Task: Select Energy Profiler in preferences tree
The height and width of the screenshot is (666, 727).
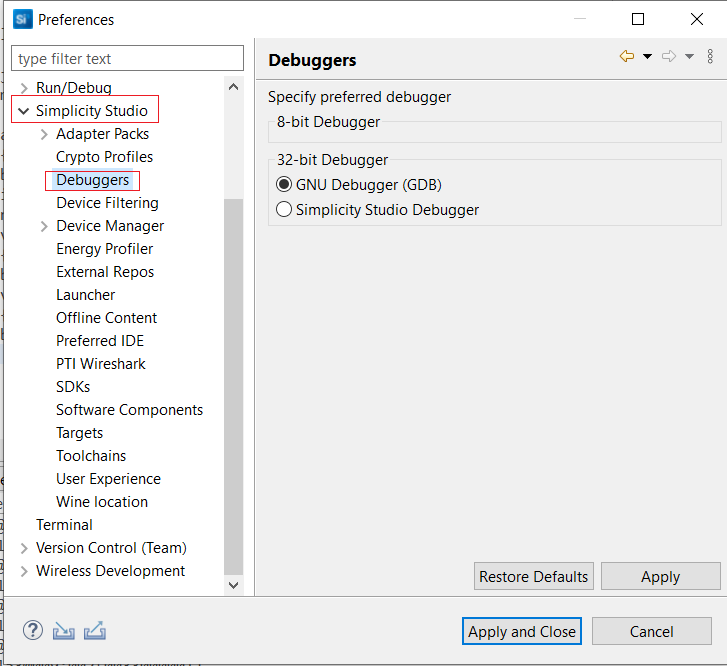Action: [105, 249]
